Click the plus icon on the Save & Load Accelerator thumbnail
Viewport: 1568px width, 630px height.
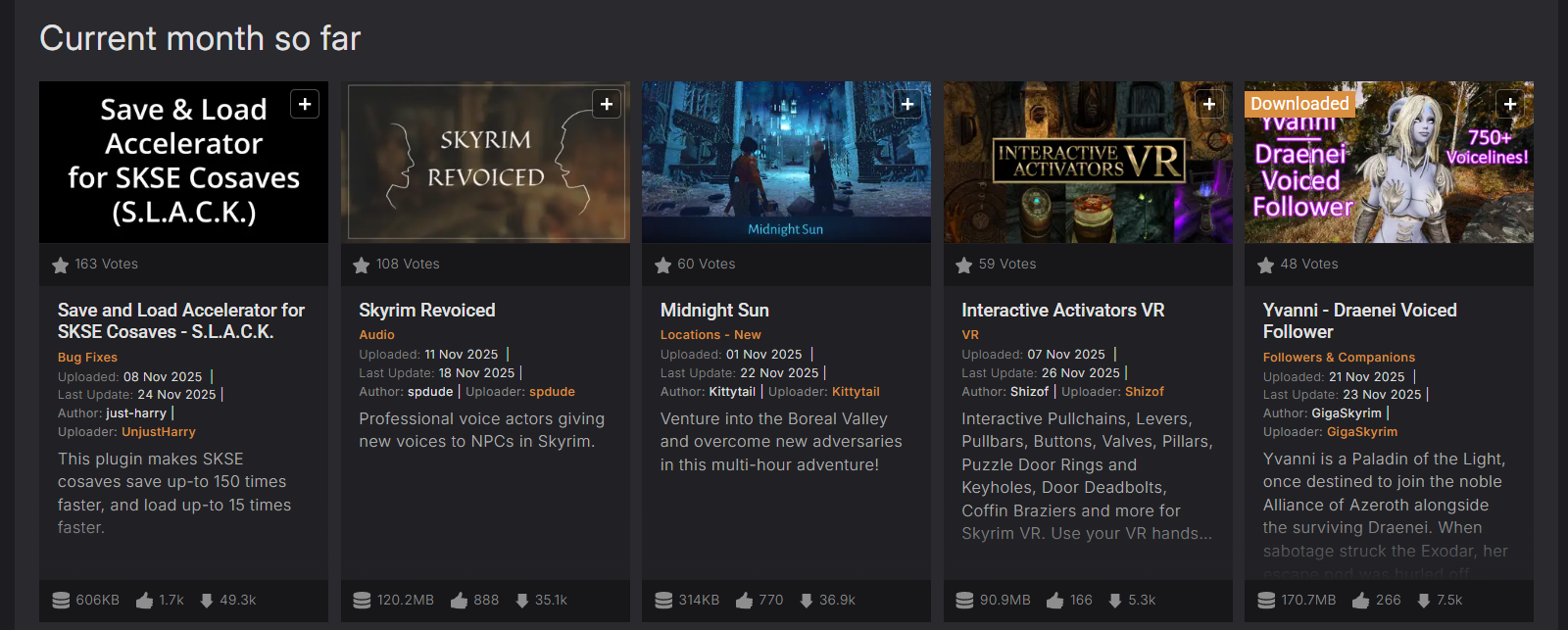305,104
